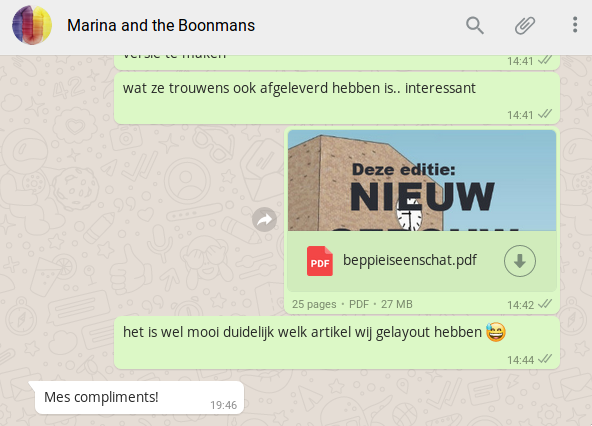Click read receipt ticks of second 14:41 message
Viewport: 592px width, 426px height.
point(545,114)
